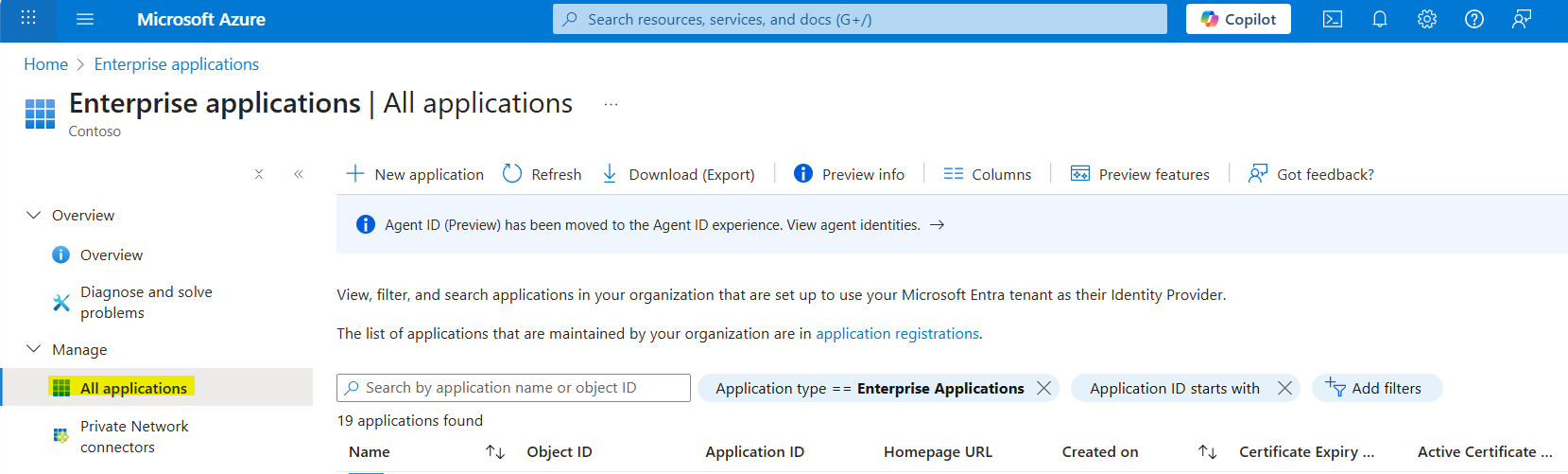Click the help question mark icon

pyautogui.click(x=1474, y=19)
